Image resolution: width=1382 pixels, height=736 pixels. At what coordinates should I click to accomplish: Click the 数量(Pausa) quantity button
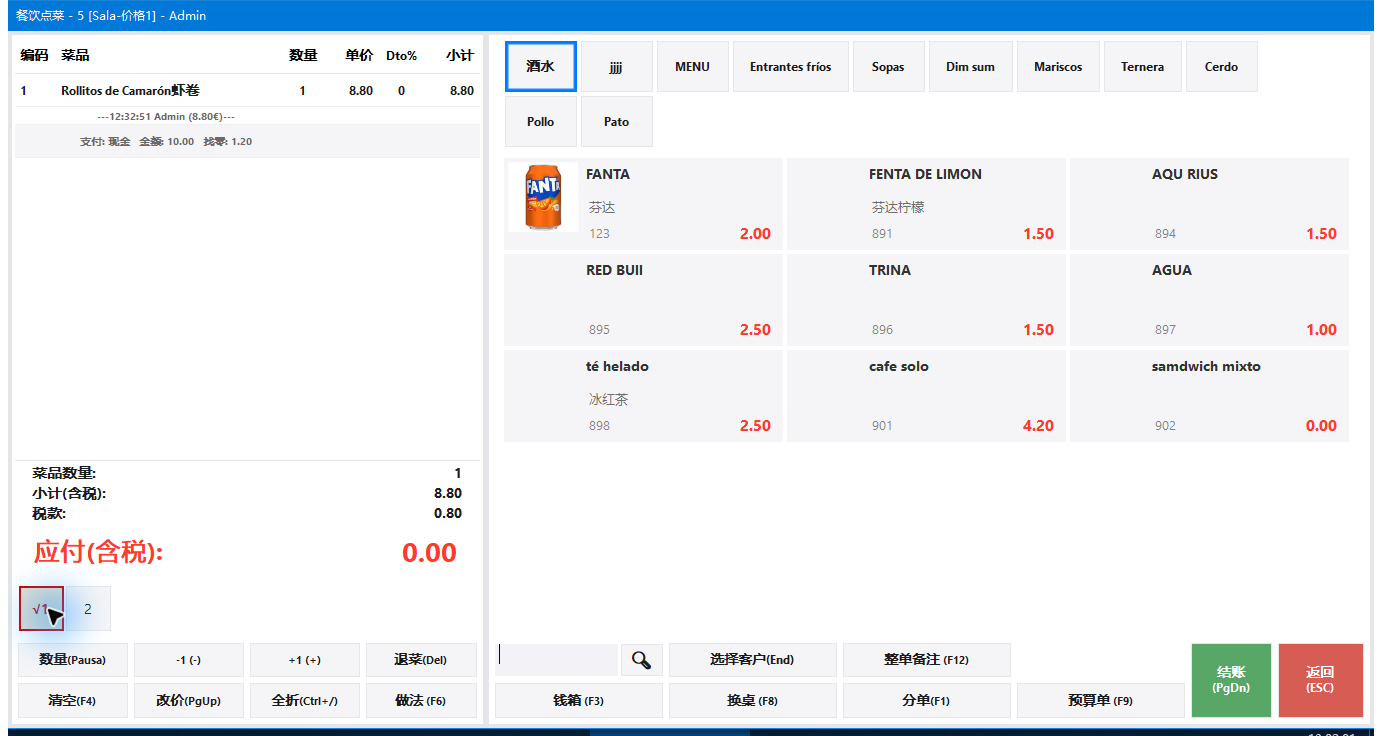[x=72, y=660]
